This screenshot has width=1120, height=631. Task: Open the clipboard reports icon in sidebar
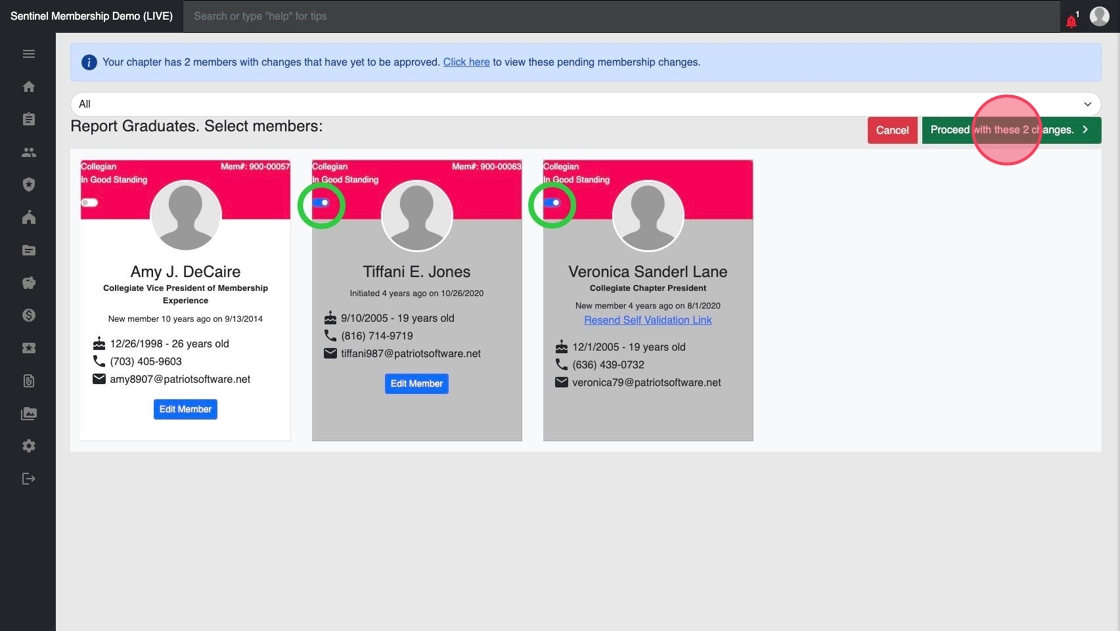(29, 119)
